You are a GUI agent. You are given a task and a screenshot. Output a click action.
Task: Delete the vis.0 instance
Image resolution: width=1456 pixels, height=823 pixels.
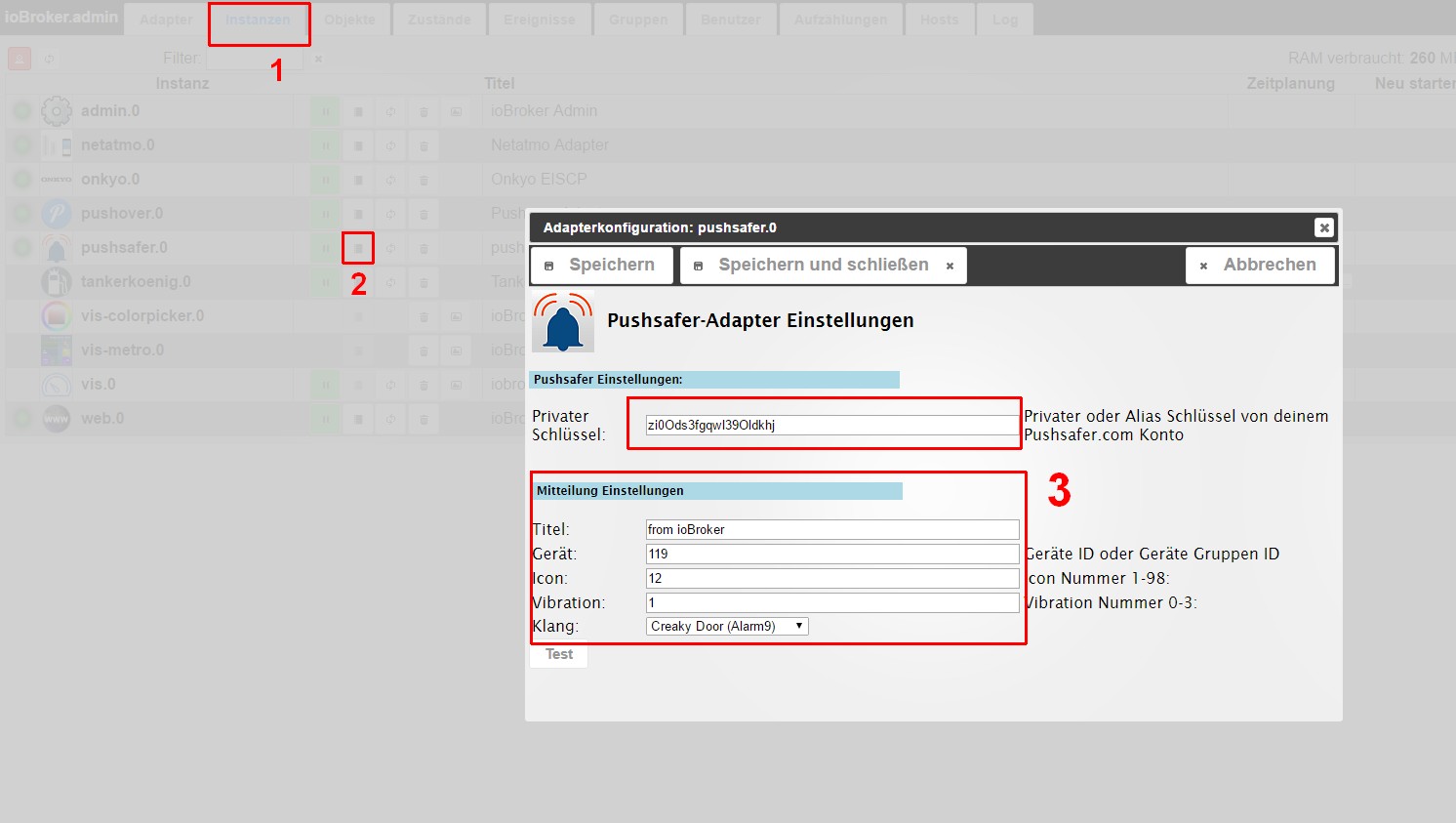click(424, 385)
